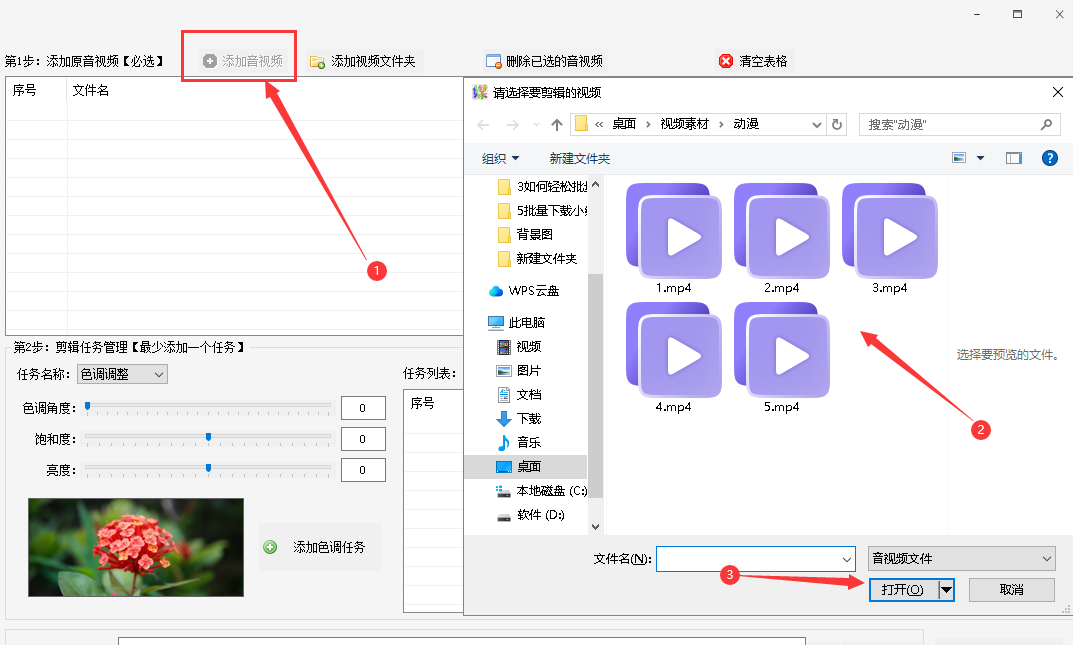The width and height of the screenshot is (1073, 645).
Task: Expand the 文件名 combo dropdown arrow
Action: tap(847, 559)
